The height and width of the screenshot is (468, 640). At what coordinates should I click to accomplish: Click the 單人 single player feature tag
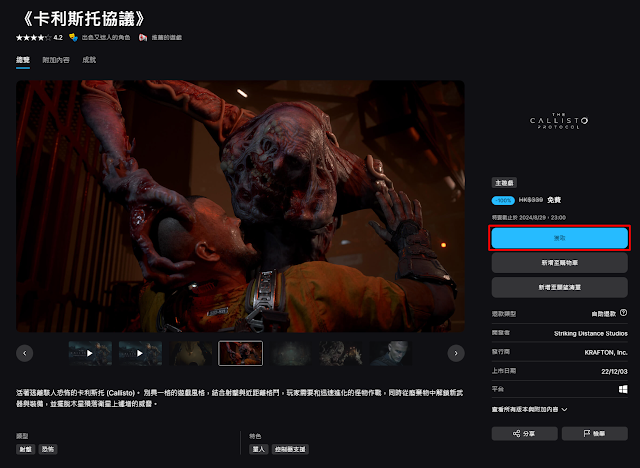[x=259, y=449]
